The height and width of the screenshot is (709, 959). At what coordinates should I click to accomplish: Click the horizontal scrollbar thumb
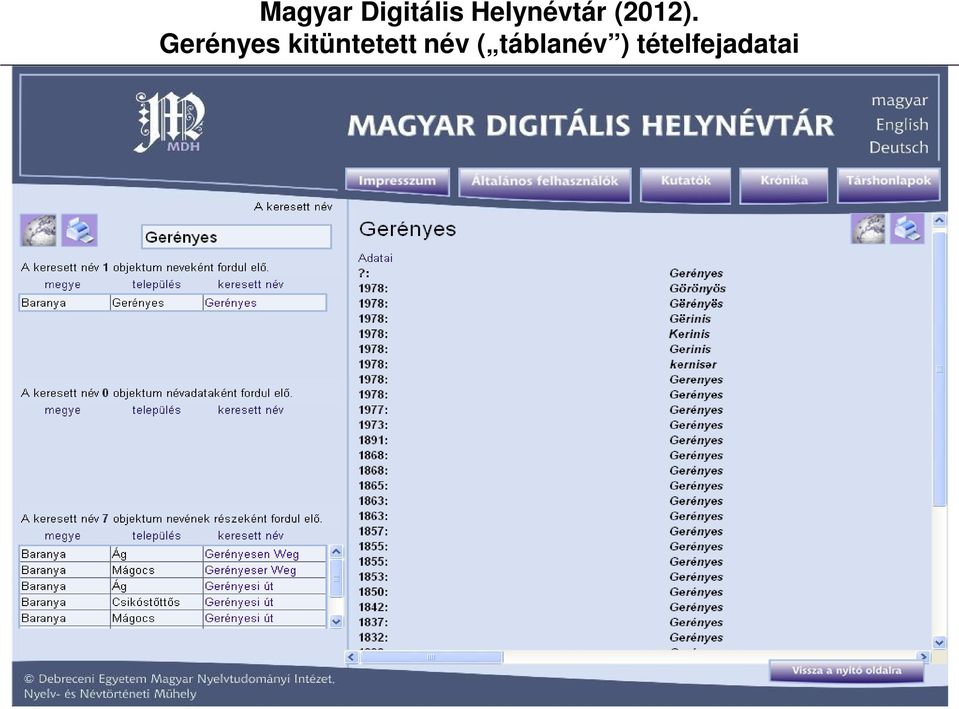(x=431, y=657)
